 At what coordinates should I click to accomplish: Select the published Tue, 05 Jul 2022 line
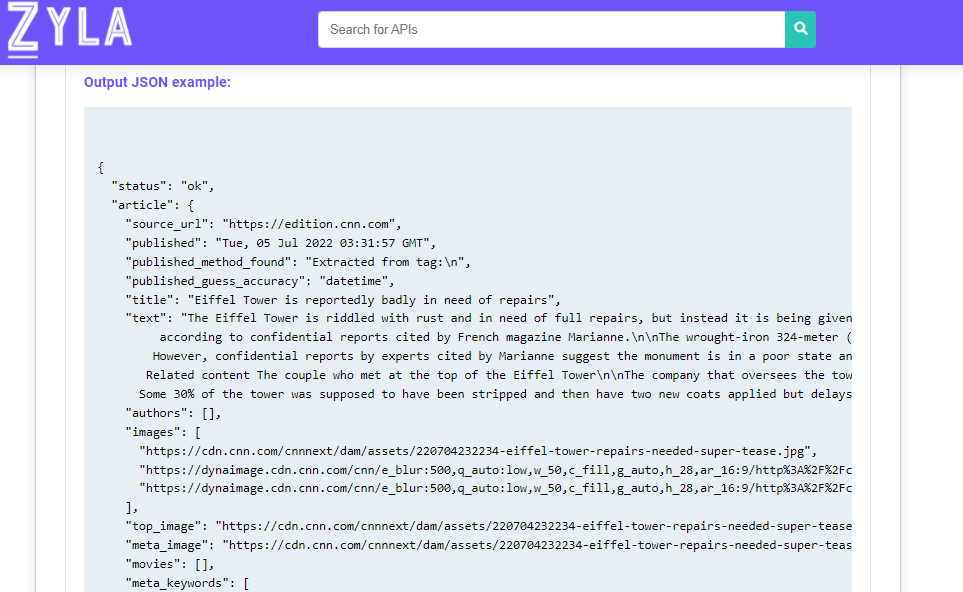(281, 243)
